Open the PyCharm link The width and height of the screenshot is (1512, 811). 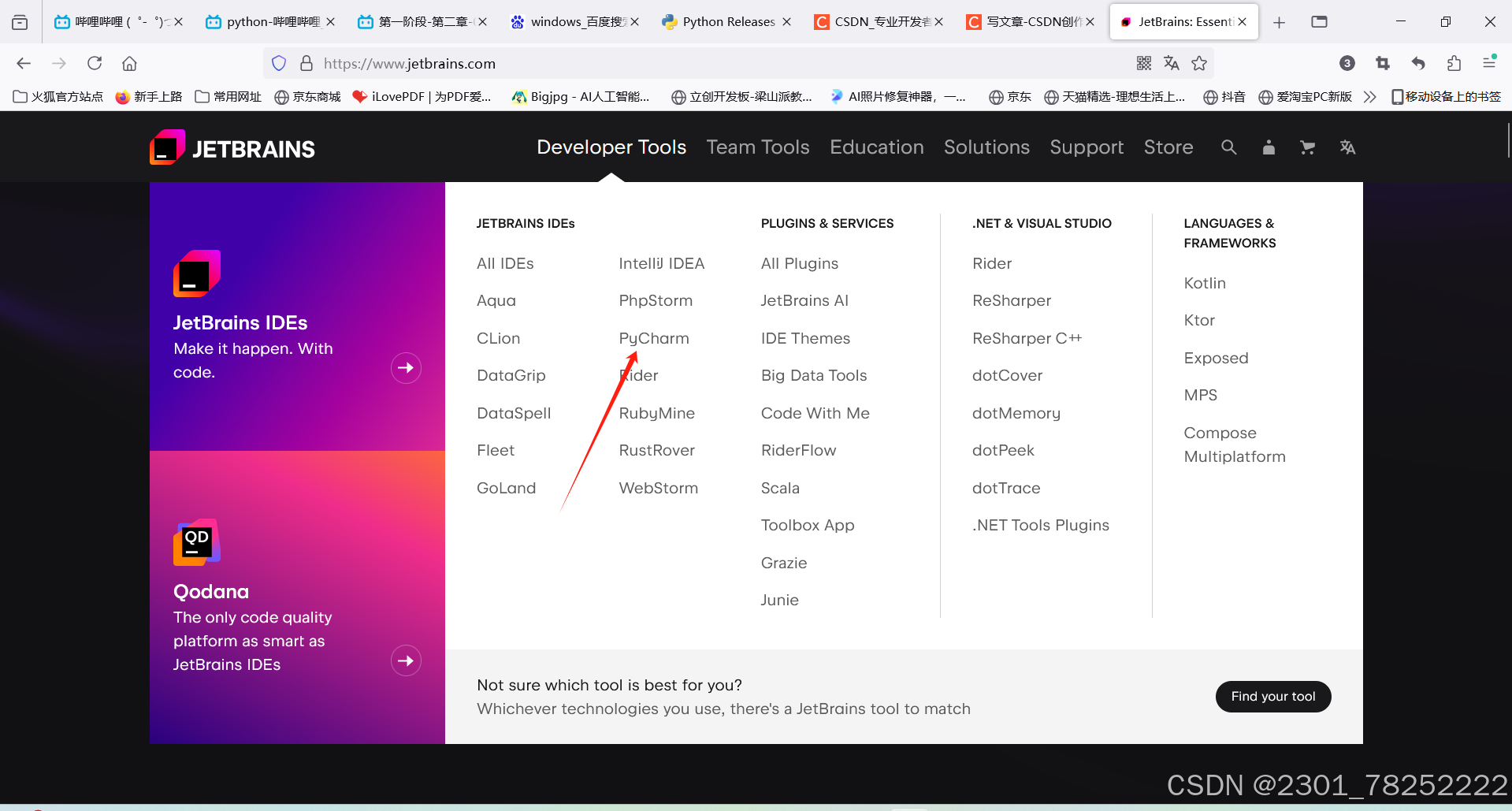click(x=654, y=338)
